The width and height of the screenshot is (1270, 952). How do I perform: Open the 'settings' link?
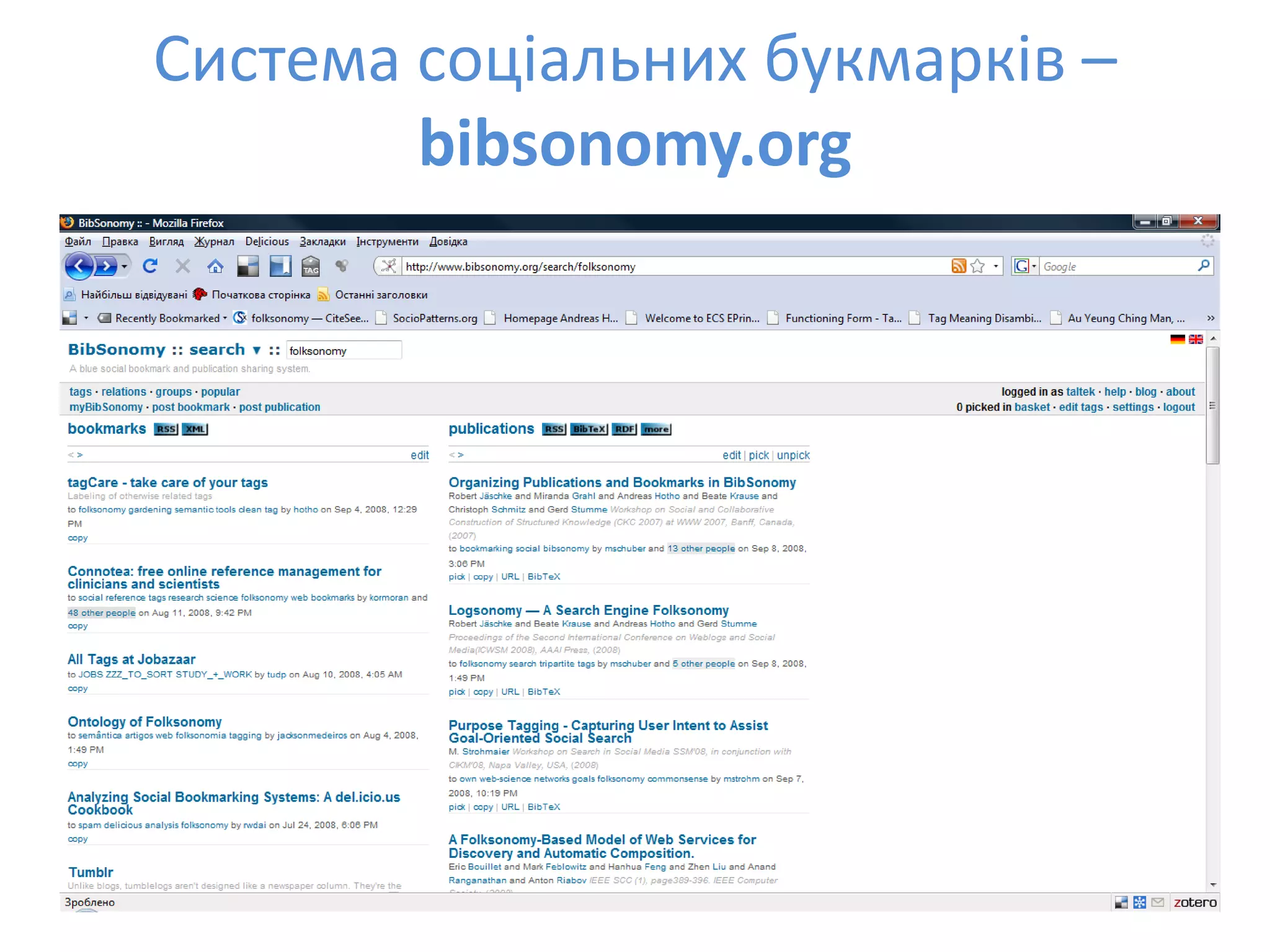(x=1133, y=407)
